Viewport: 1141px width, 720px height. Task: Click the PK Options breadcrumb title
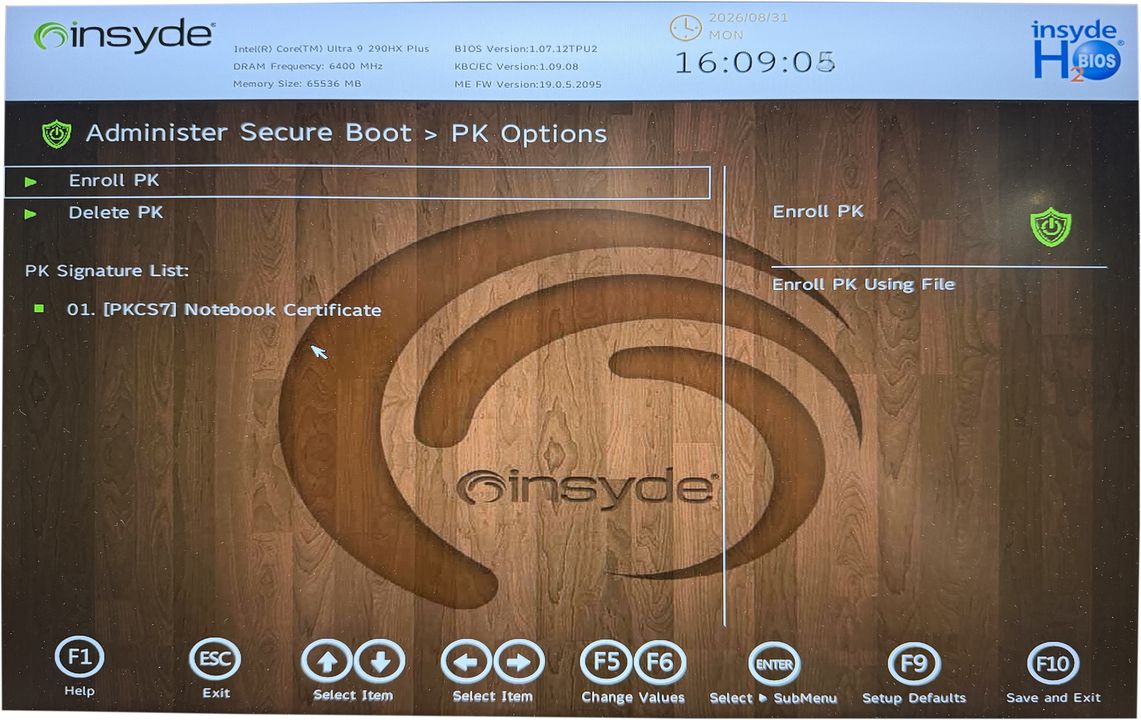529,135
